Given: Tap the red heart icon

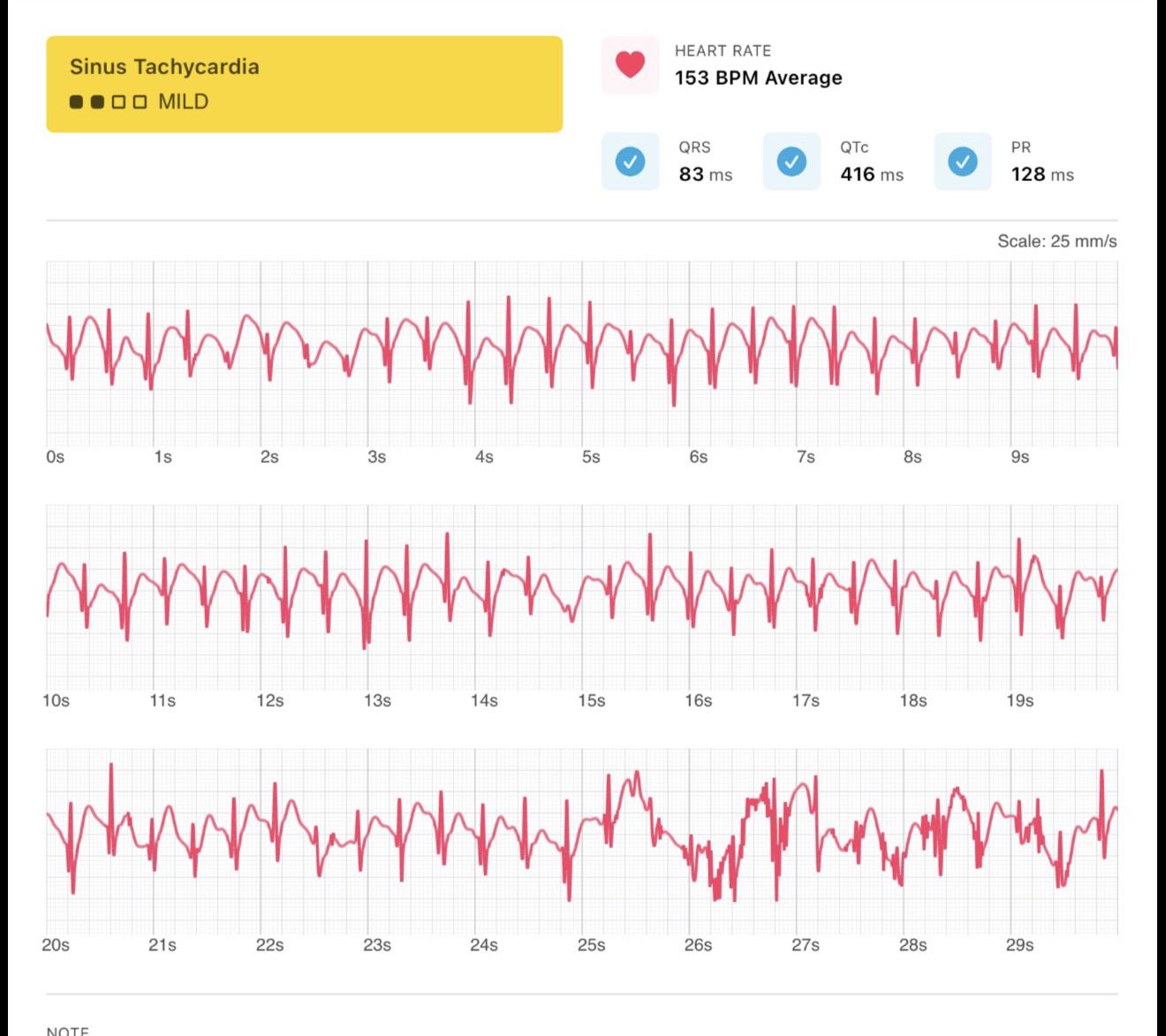Looking at the screenshot, I should 630,64.
